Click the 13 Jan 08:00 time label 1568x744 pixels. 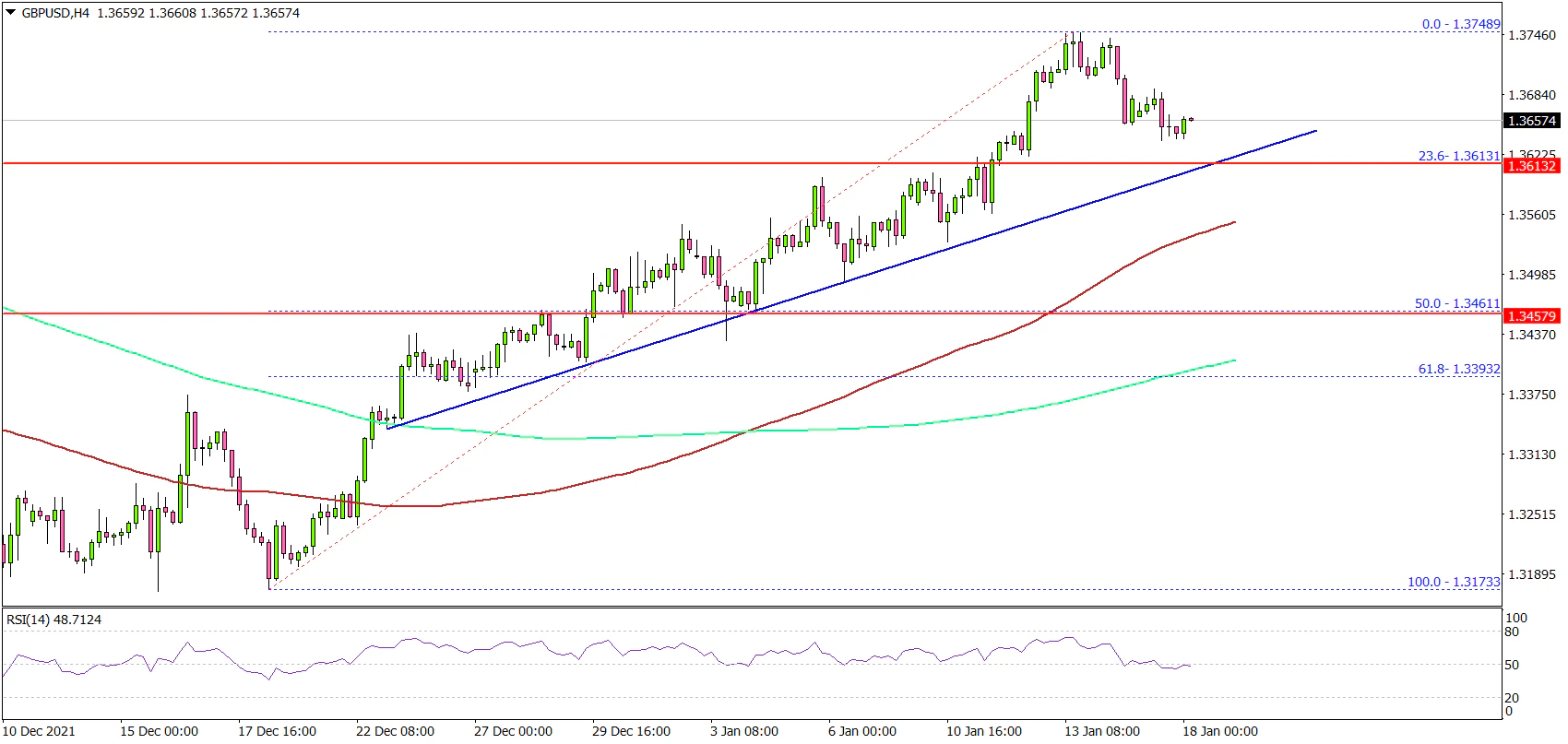(1102, 731)
